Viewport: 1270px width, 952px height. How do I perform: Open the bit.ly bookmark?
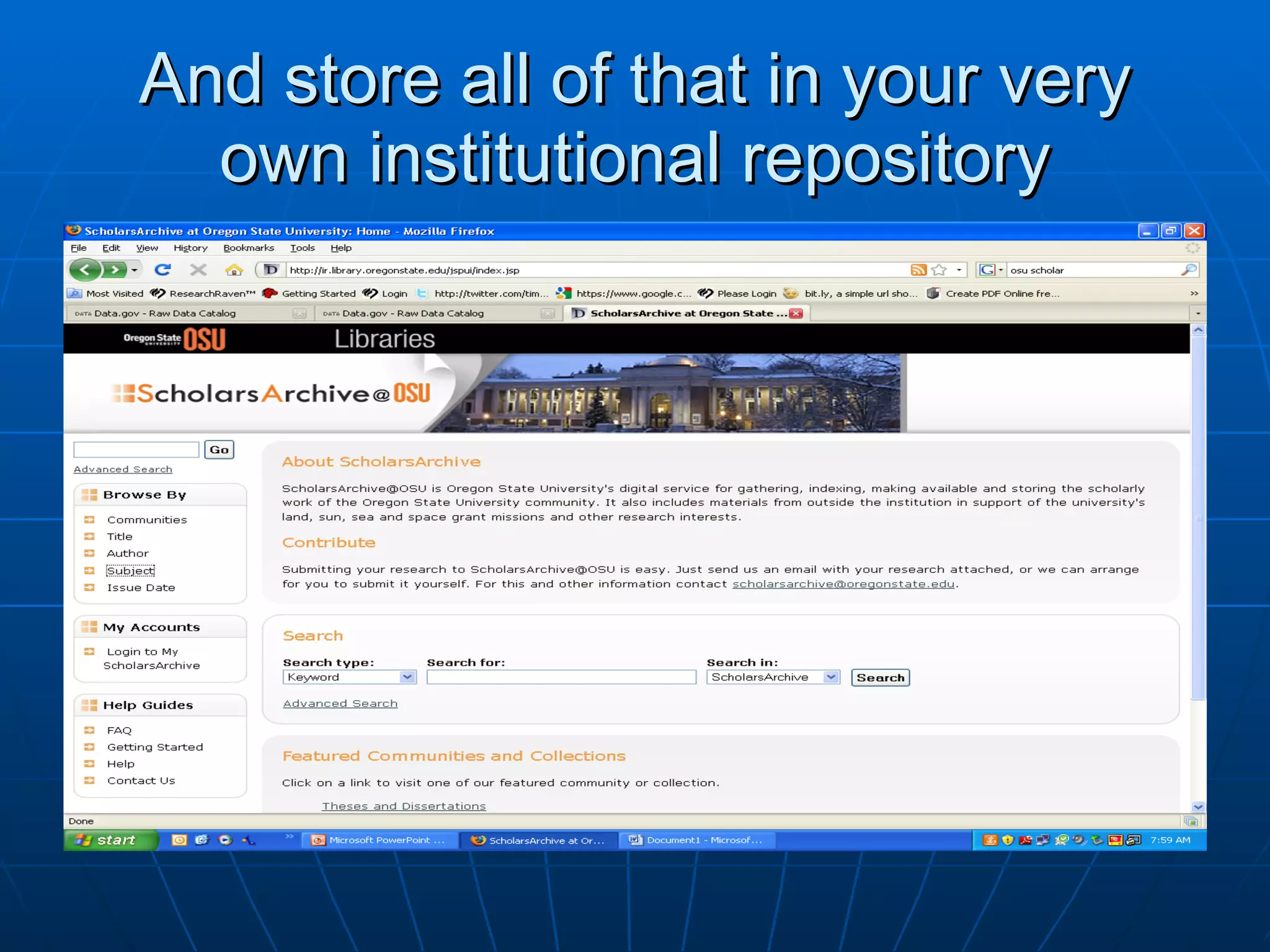tap(851, 293)
